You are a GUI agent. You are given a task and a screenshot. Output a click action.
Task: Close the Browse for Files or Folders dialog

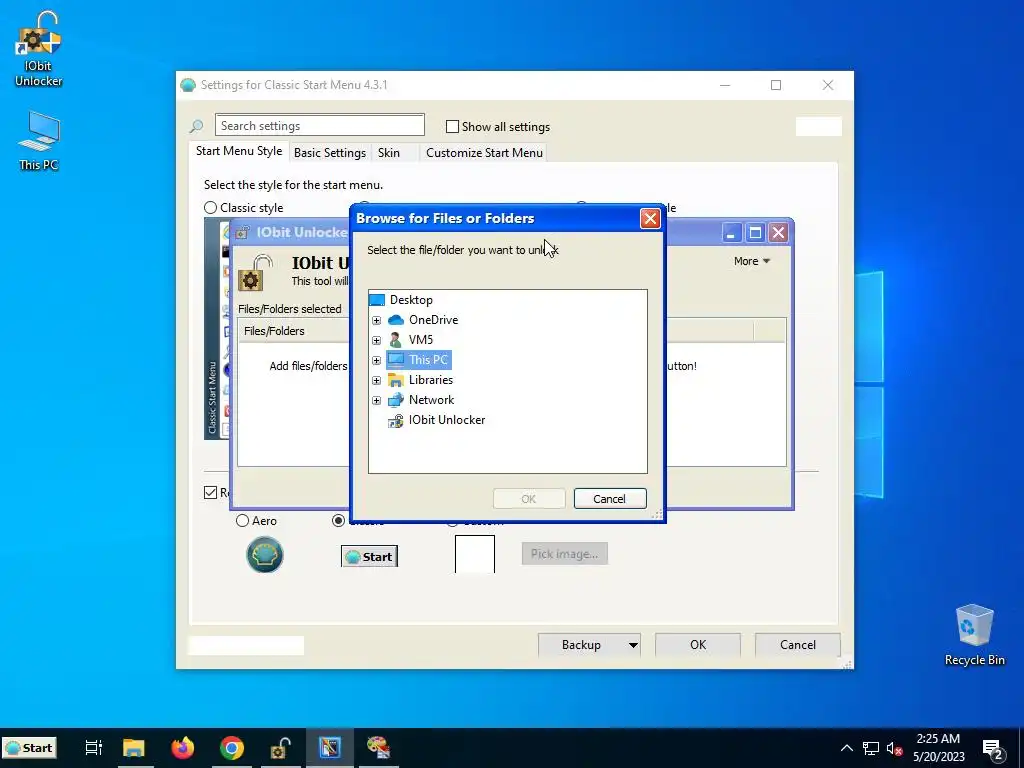(650, 218)
